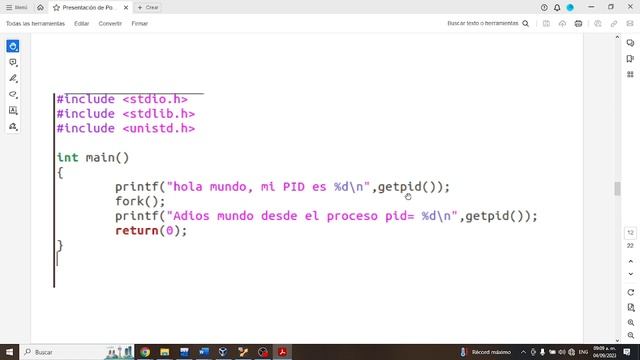This screenshot has height=360, width=640.
Task: Click the Récord máximo weather widget
Action: (486, 352)
